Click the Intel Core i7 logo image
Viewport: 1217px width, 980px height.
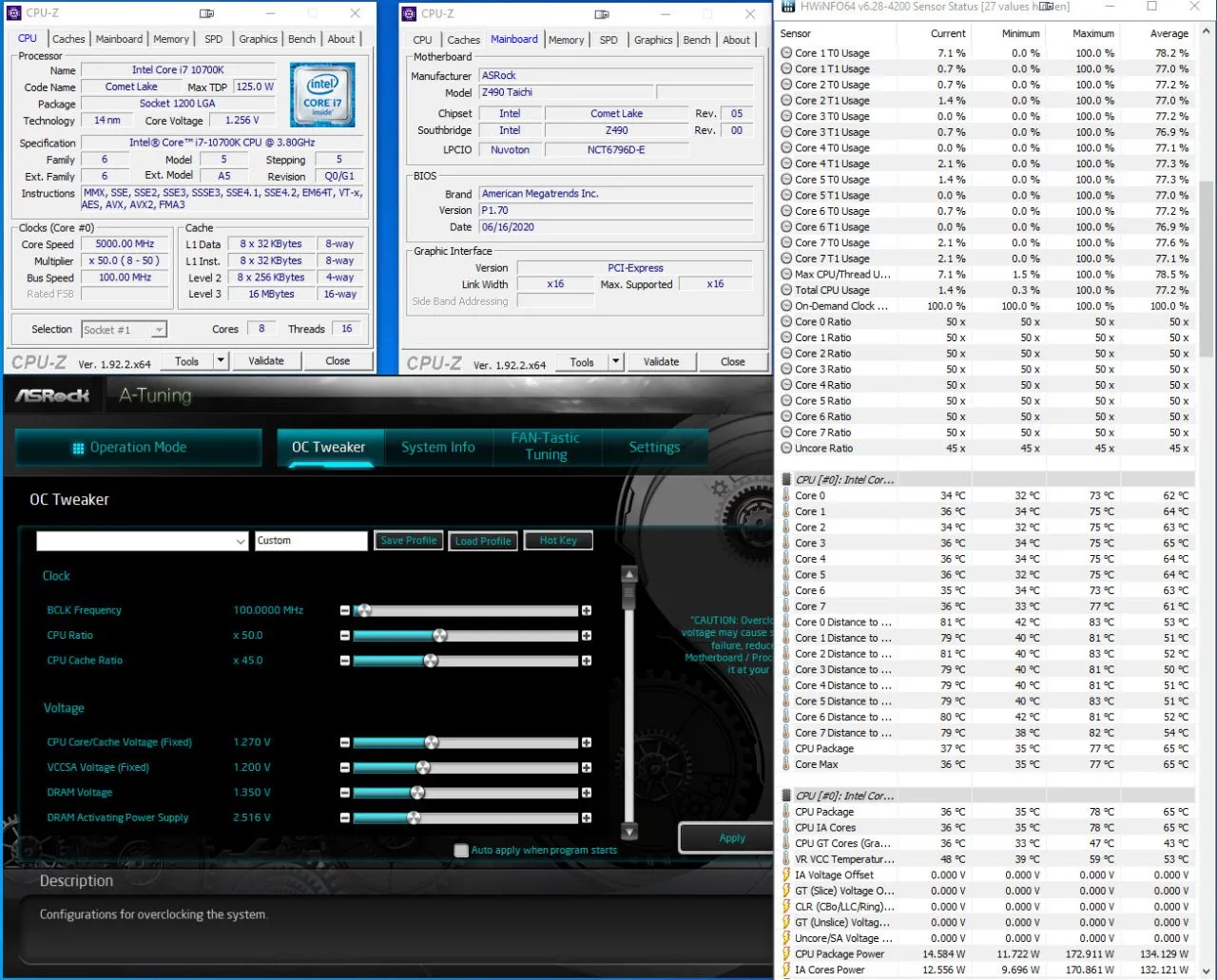click(322, 95)
